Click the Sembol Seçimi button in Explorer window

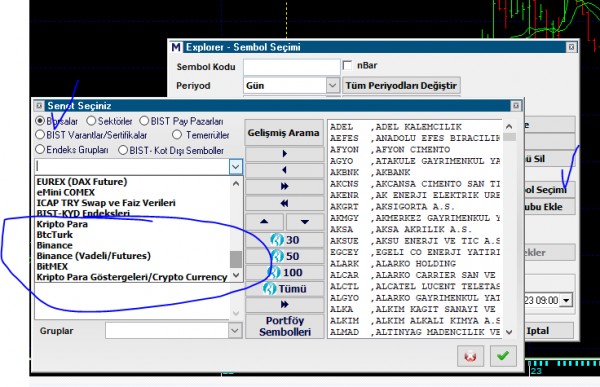coord(549,189)
